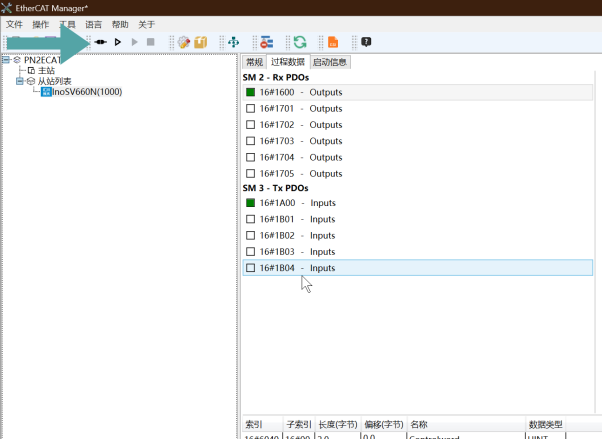Click the PN2ECAT root node icon

[x=17, y=60]
